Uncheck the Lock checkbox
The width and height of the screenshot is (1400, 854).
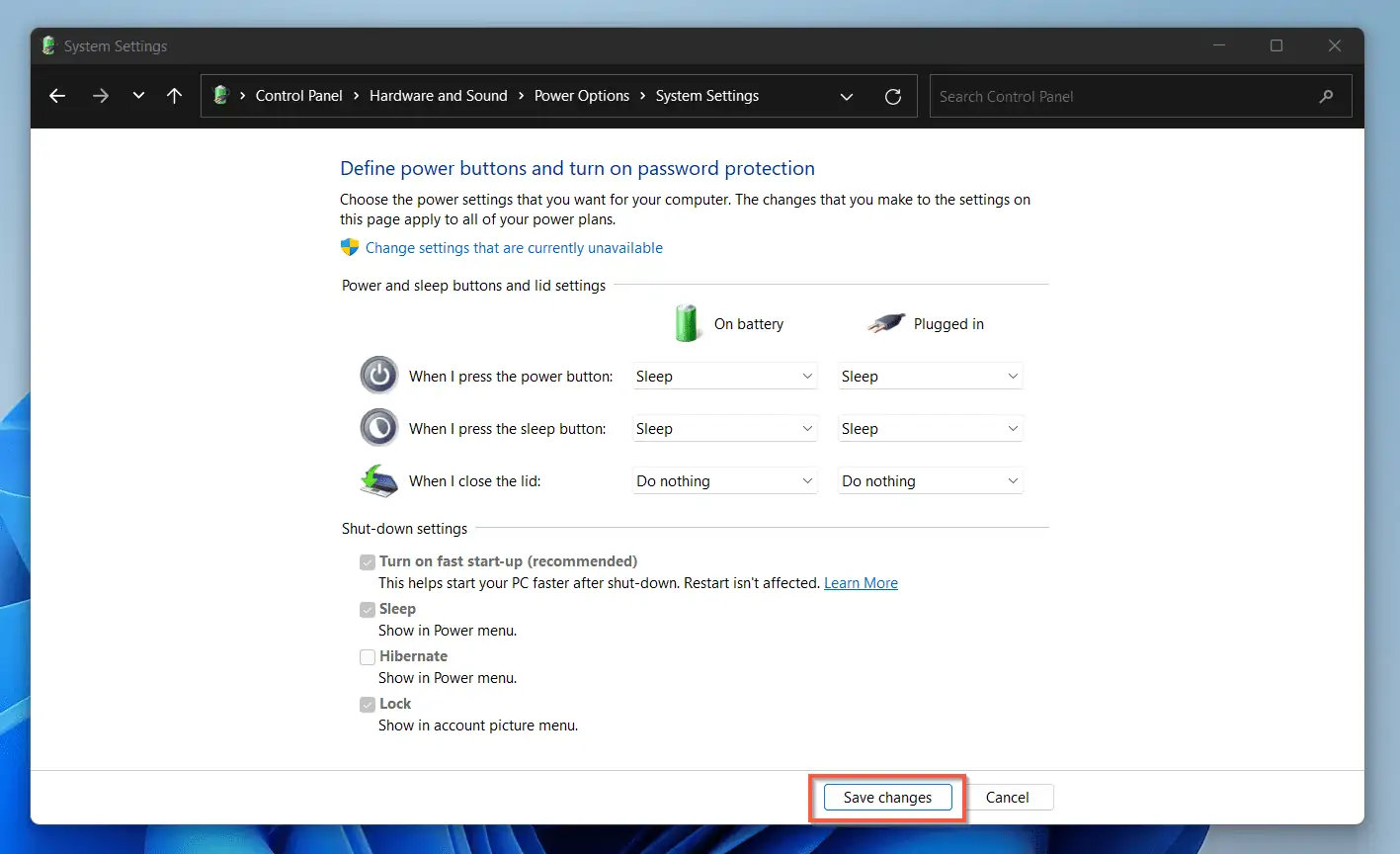click(368, 704)
